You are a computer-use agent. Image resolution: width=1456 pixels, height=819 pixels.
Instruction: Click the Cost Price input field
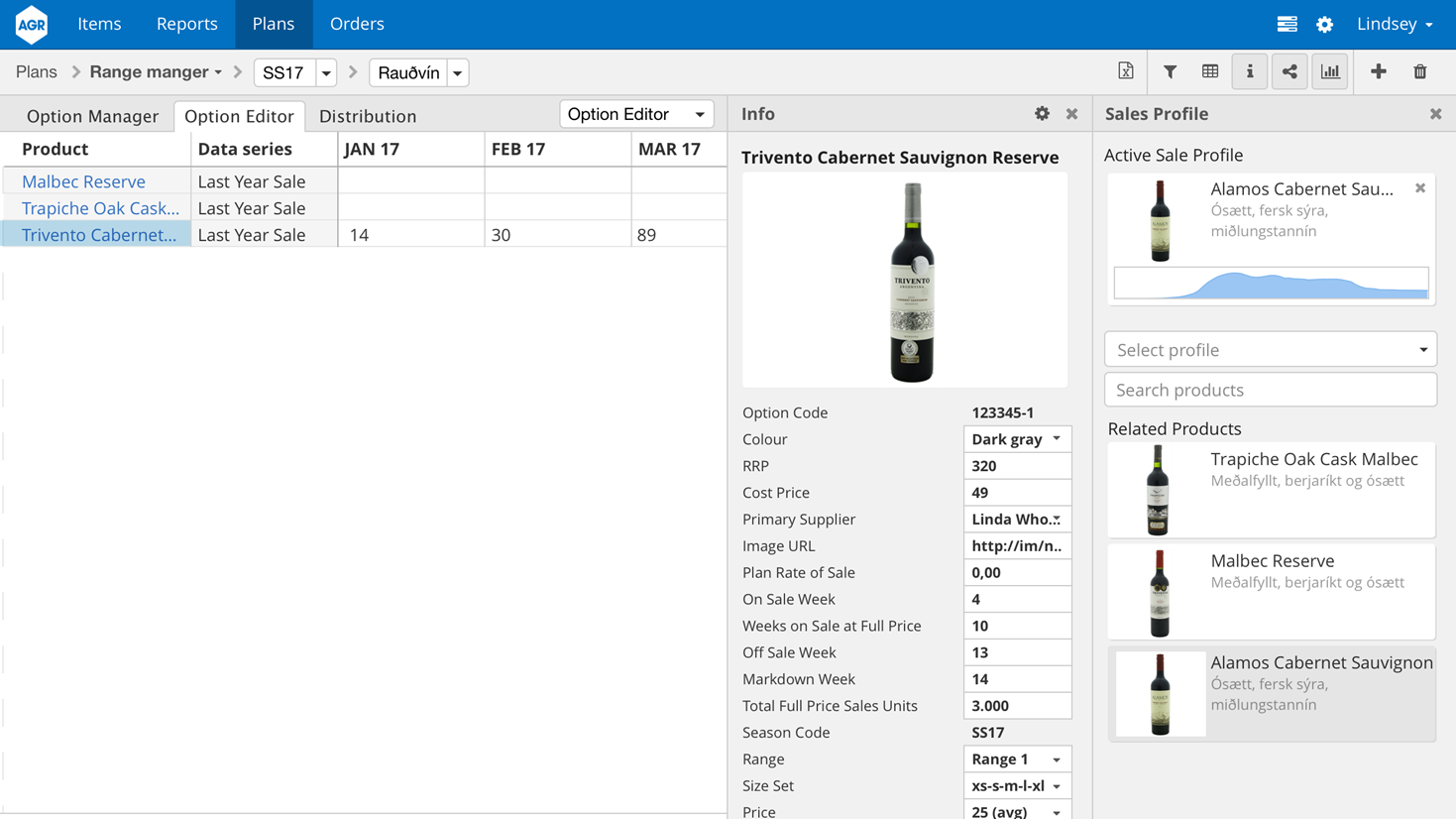point(1017,493)
